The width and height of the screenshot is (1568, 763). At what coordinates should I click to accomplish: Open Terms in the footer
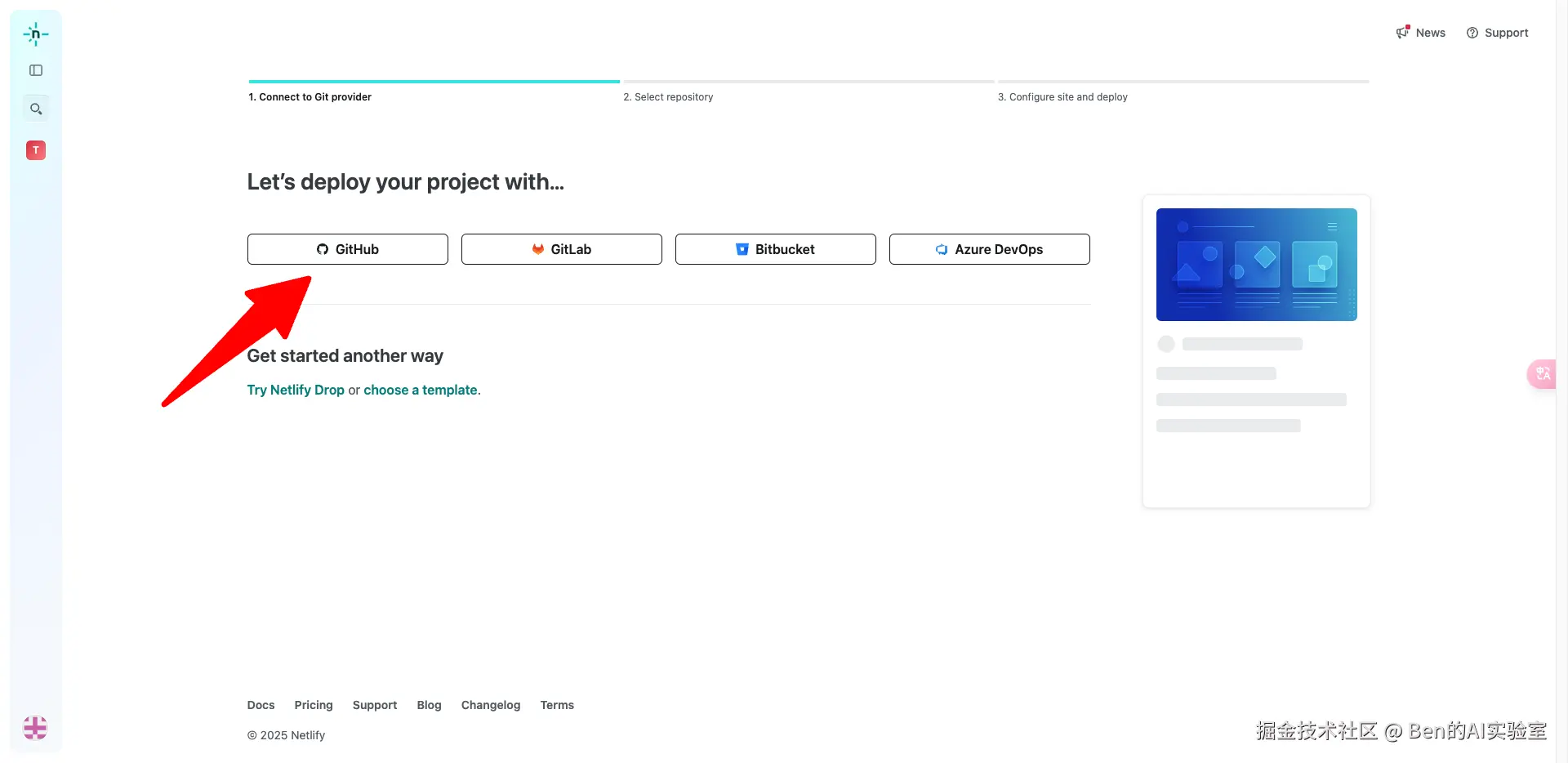[x=557, y=705]
